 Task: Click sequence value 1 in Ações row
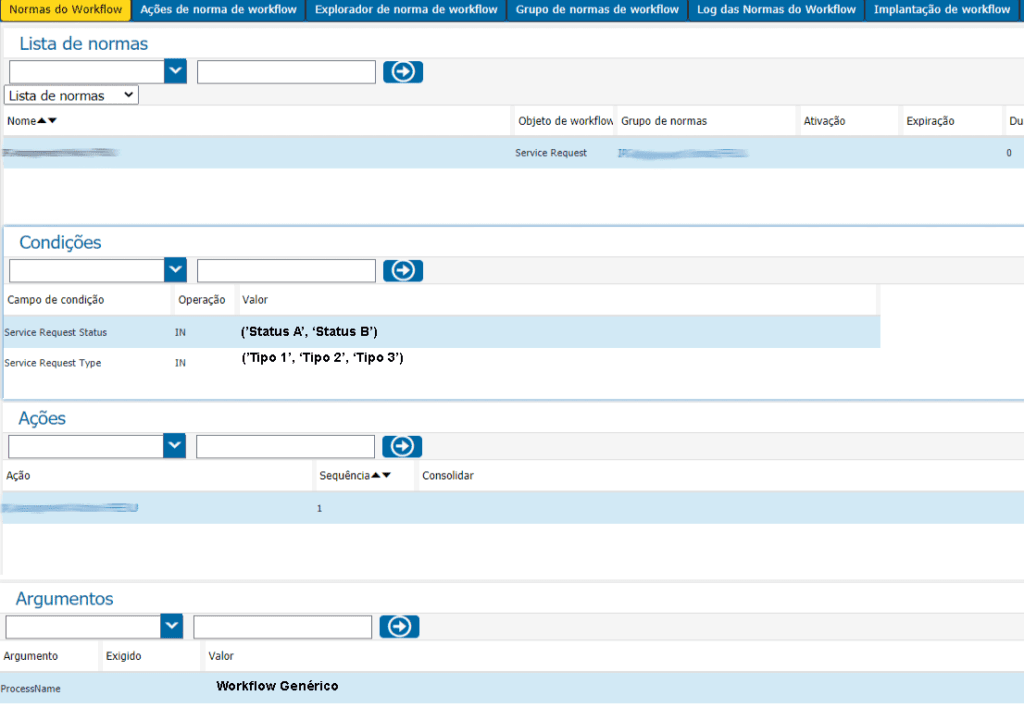coord(319,508)
